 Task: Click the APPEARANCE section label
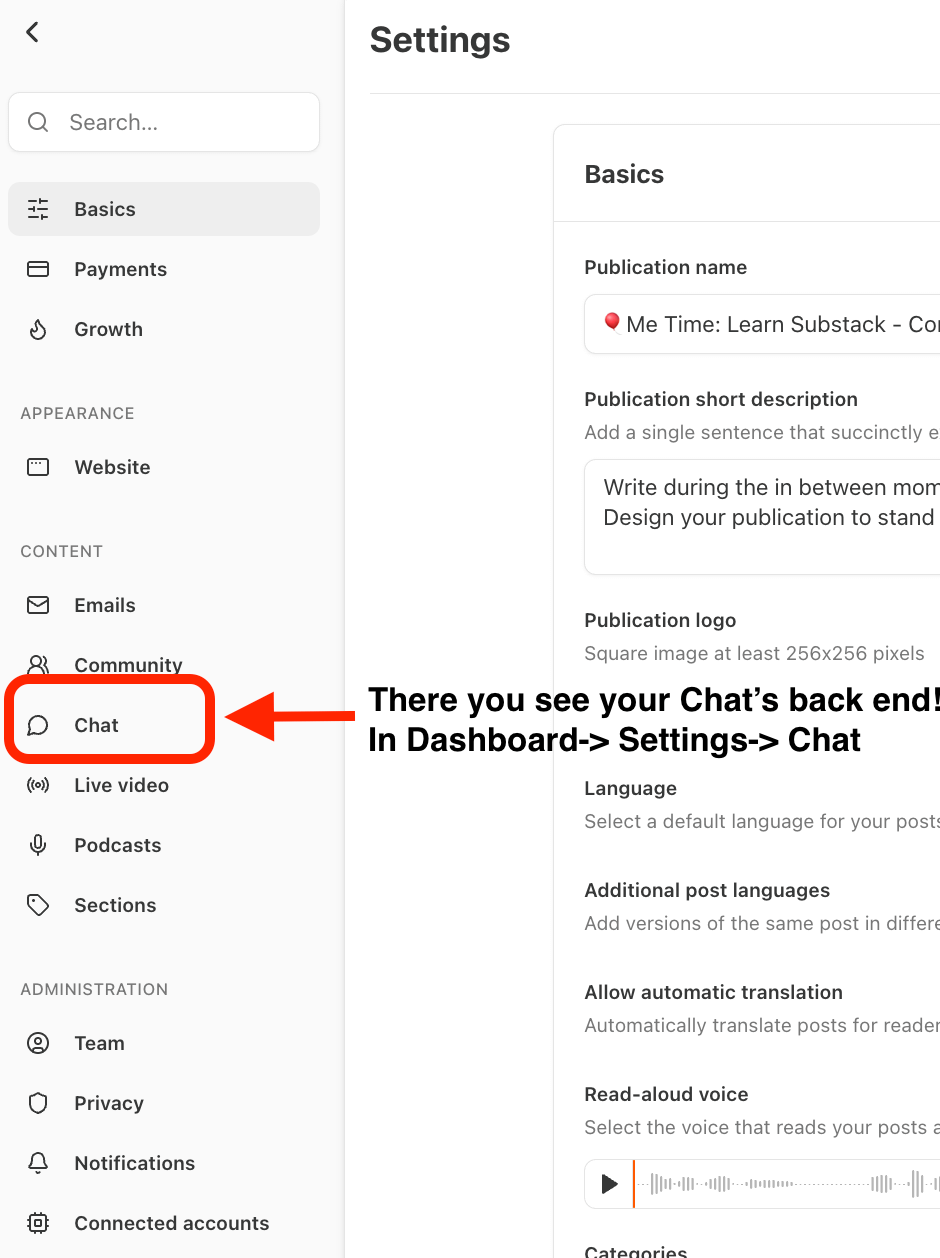coord(77,413)
